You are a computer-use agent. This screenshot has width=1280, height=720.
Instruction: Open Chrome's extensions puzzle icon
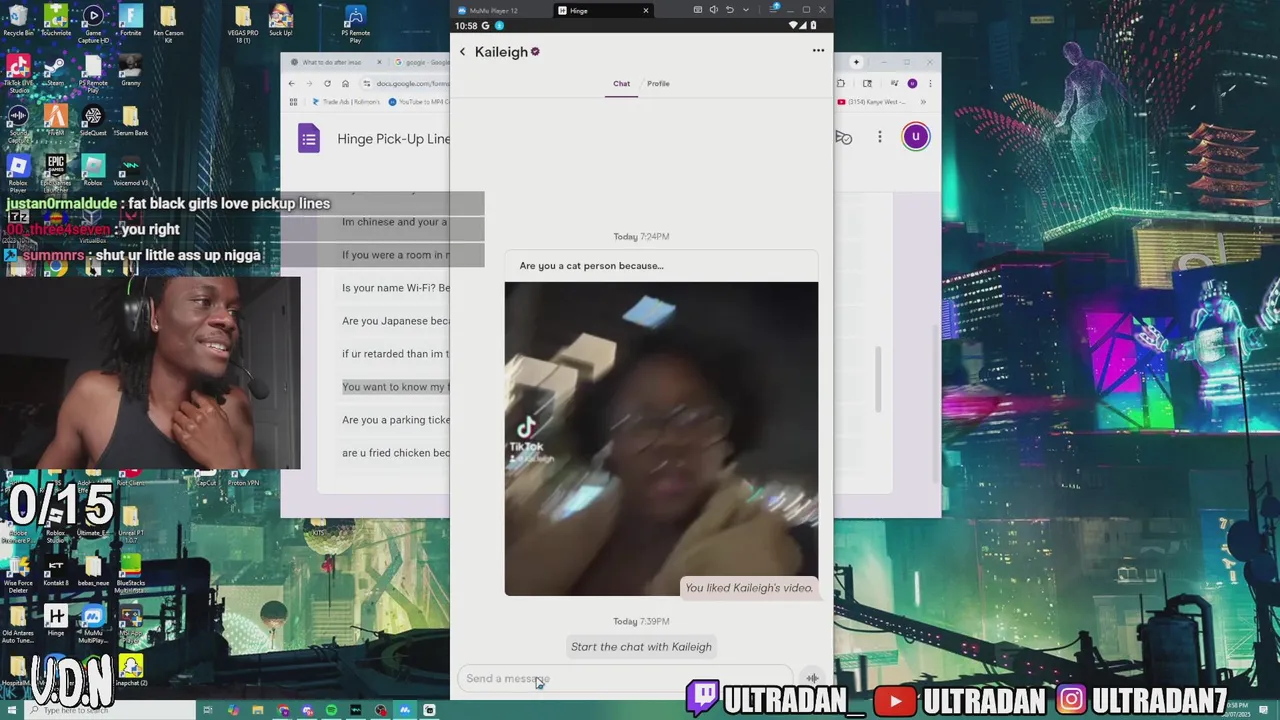(841, 83)
